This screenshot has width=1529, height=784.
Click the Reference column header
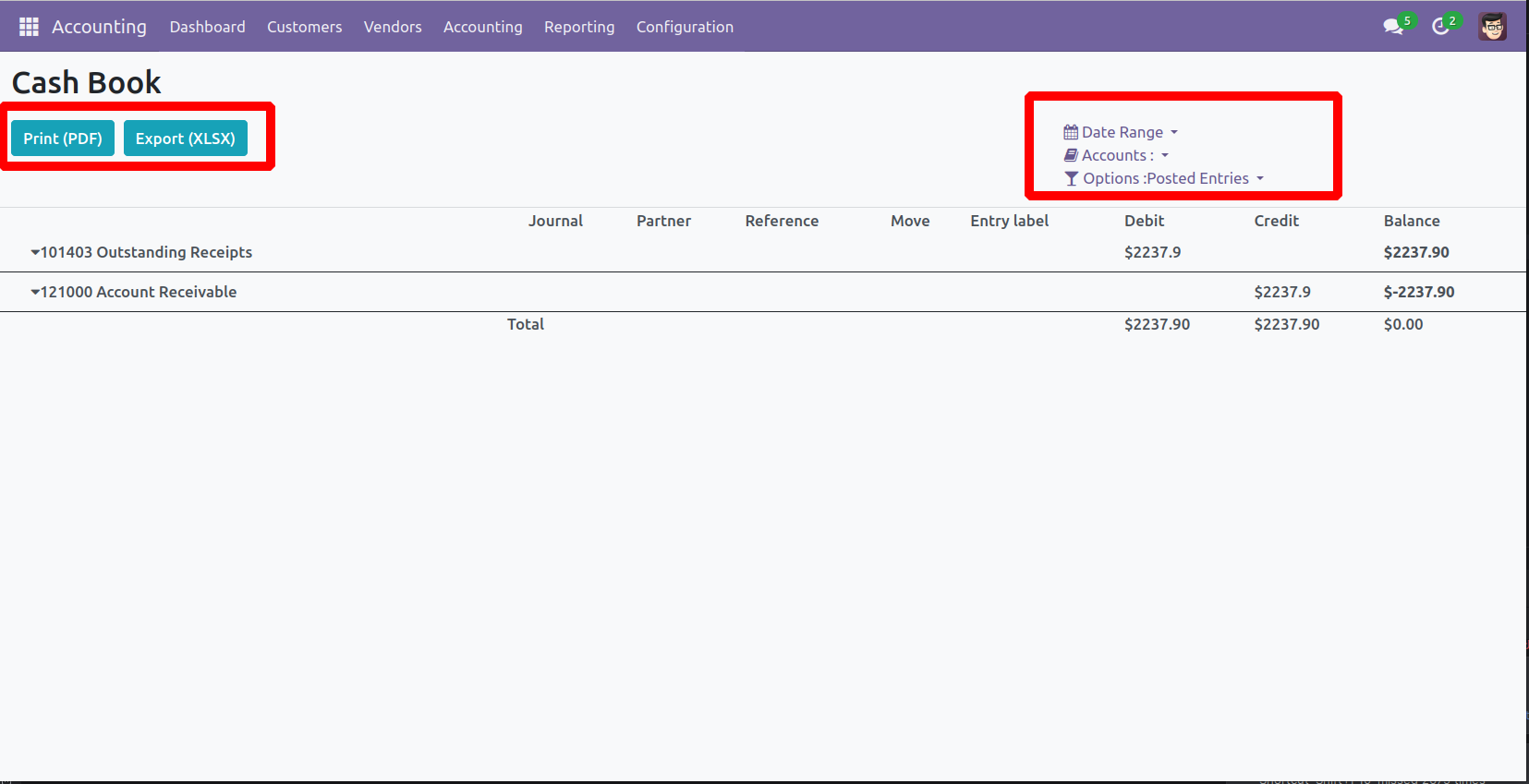(782, 221)
